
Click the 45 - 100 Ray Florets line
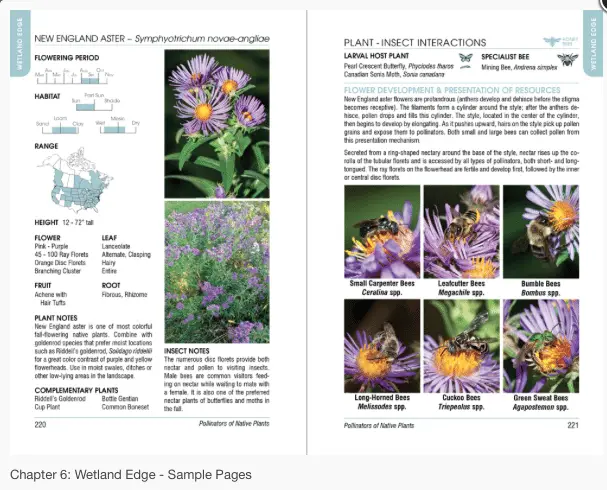(62, 254)
